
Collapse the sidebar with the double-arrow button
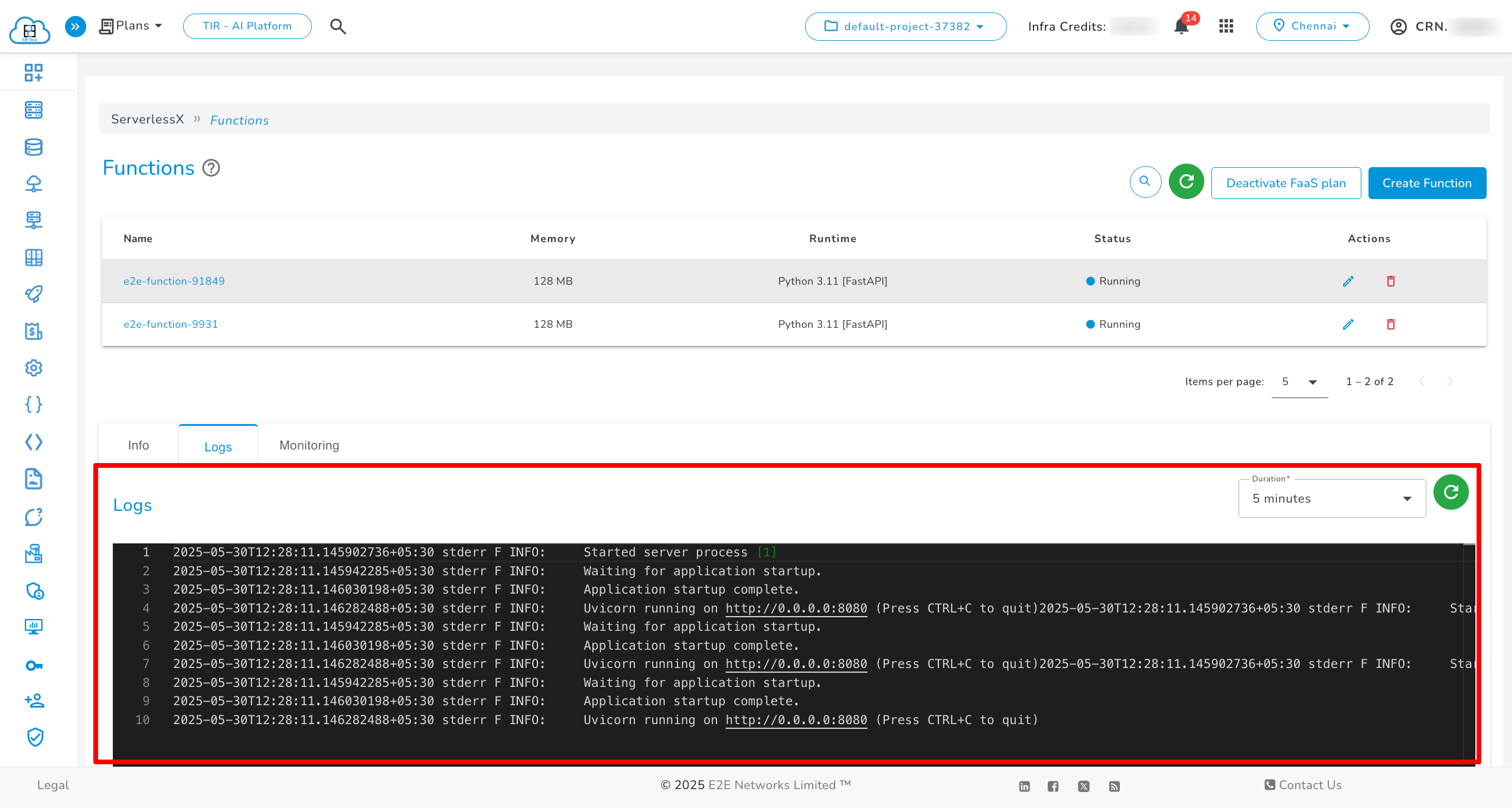point(75,26)
